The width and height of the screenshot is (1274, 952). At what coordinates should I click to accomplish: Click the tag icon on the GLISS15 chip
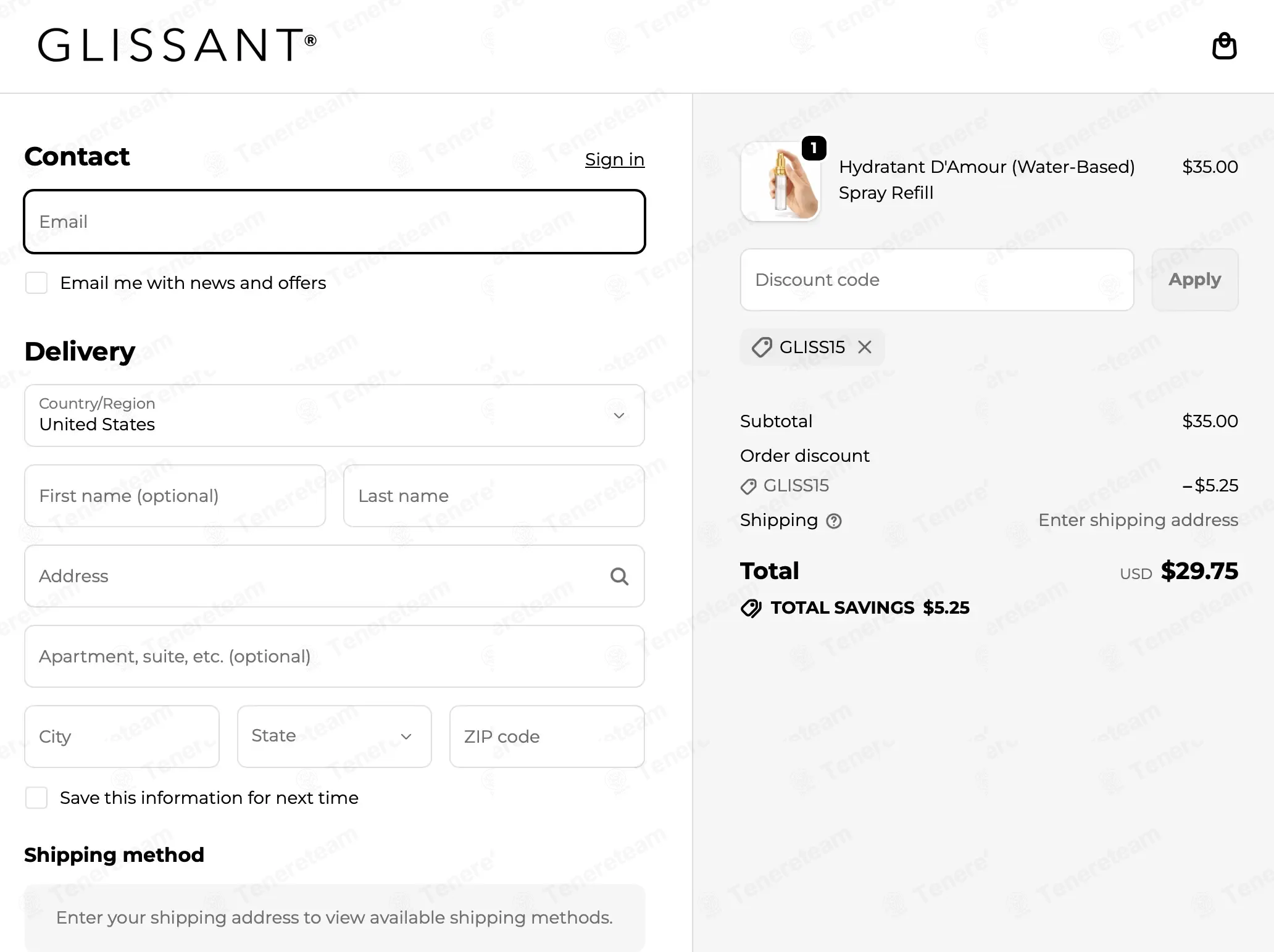762,347
